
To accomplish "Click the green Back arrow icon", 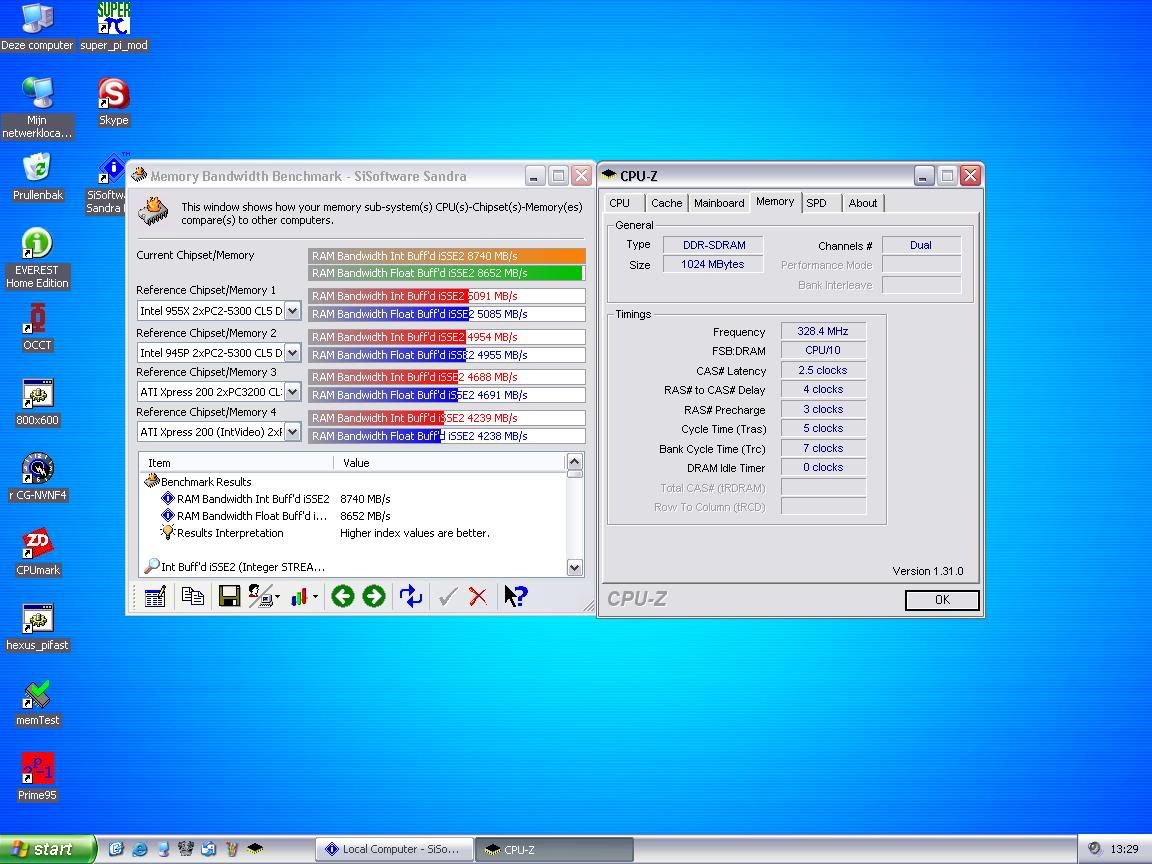I will pyautogui.click(x=342, y=596).
